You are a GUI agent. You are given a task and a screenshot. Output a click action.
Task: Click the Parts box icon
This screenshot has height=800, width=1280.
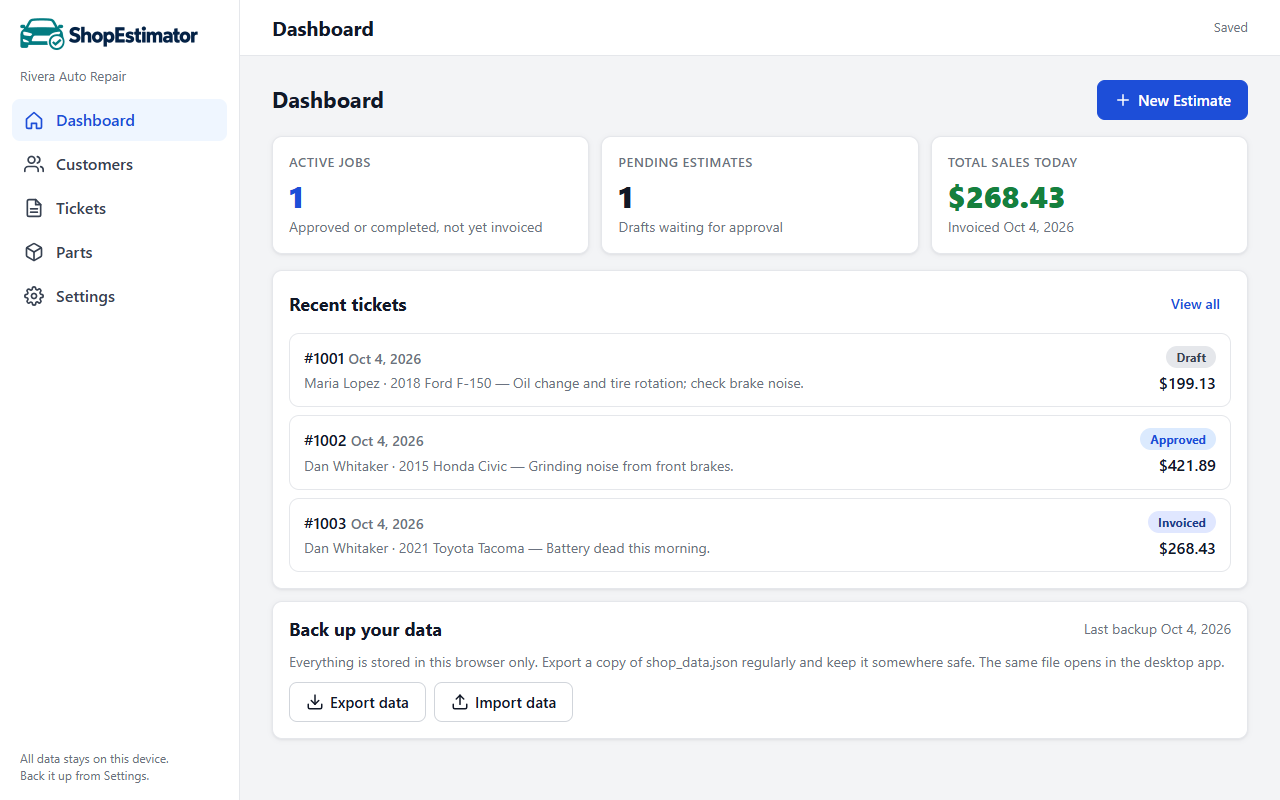tap(34, 253)
